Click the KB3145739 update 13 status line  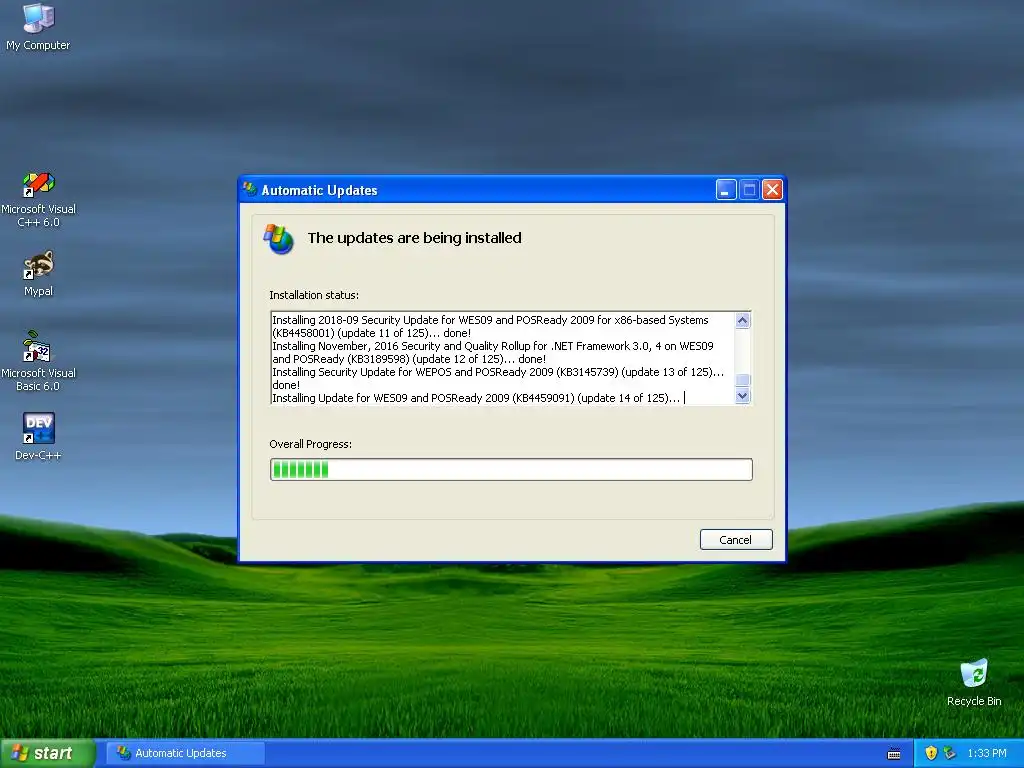pos(498,378)
